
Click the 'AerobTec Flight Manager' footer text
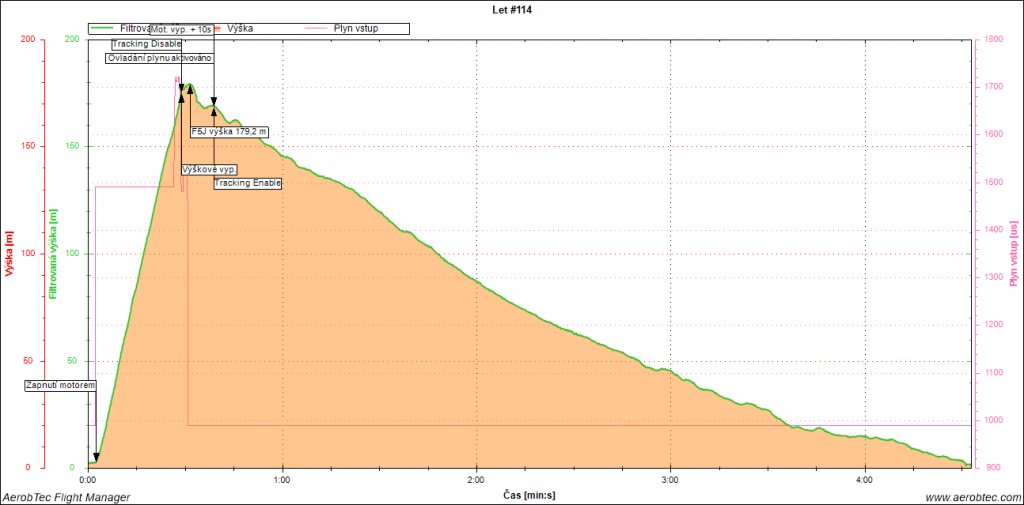pyautogui.click(x=66, y=497)
